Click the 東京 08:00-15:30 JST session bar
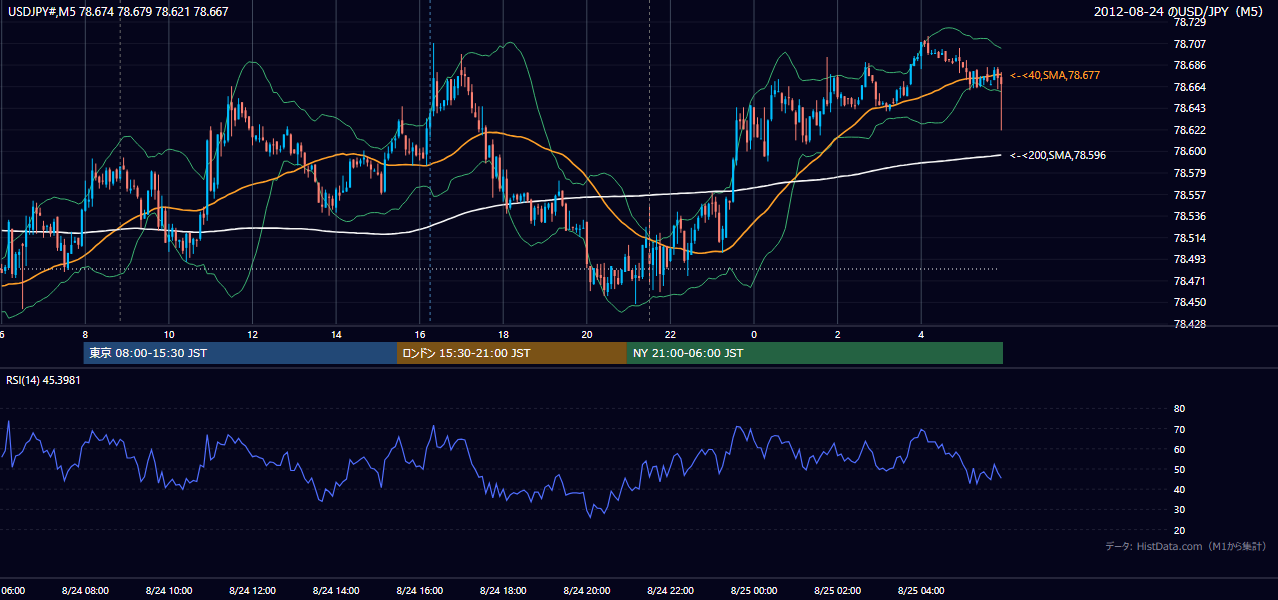The image size is (1278, 600). click(x=240, y=353)
